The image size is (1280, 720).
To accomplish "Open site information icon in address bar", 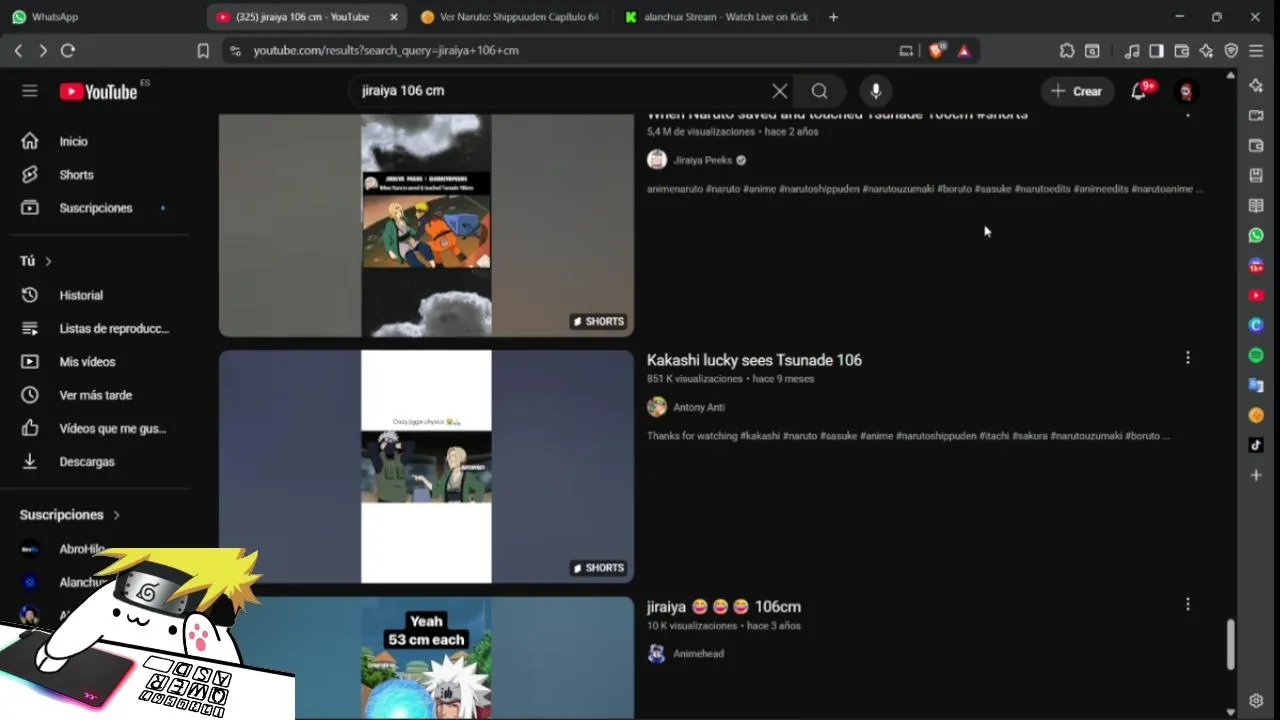I will [234, 50].
